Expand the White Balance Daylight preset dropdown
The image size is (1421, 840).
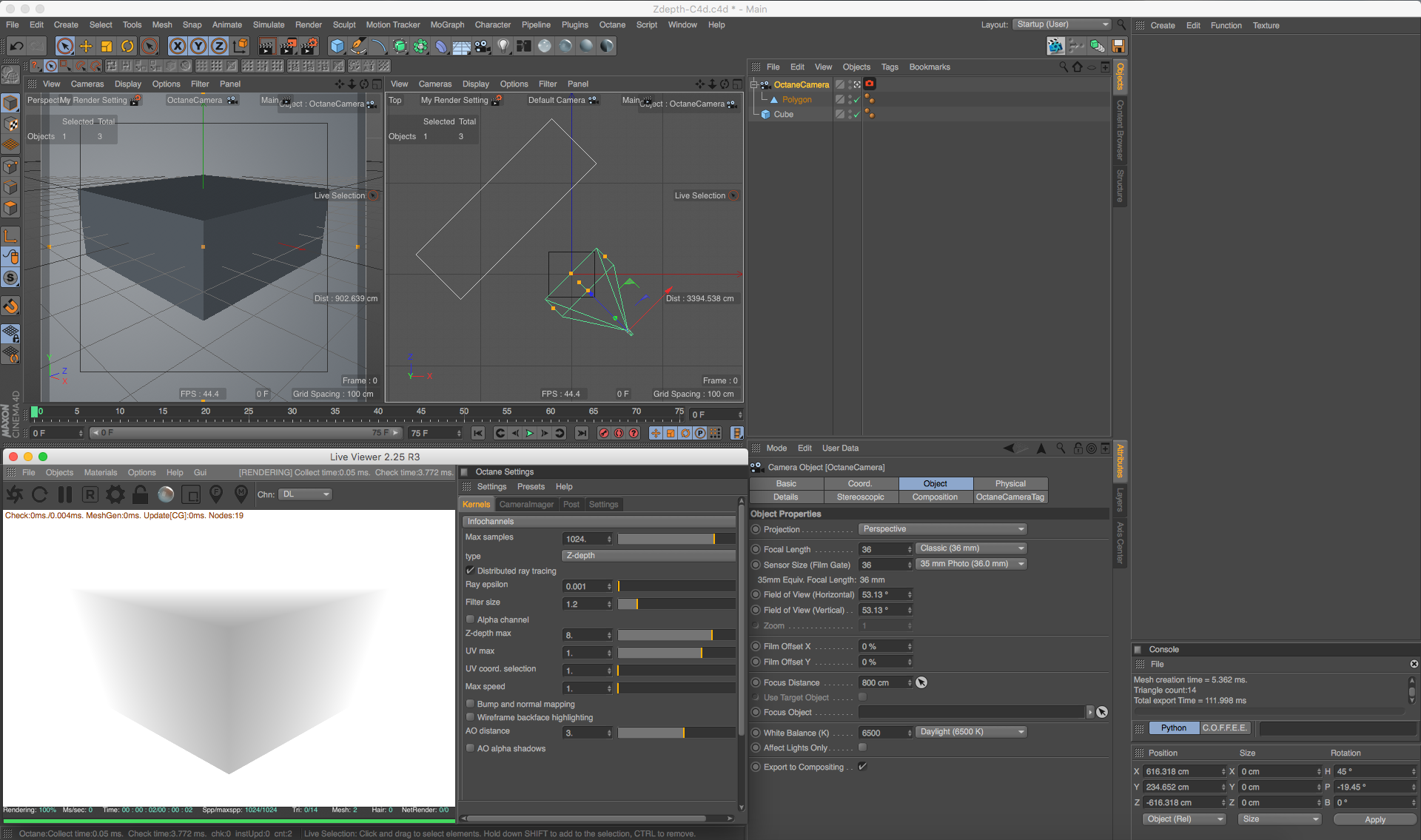click(971, 732)
